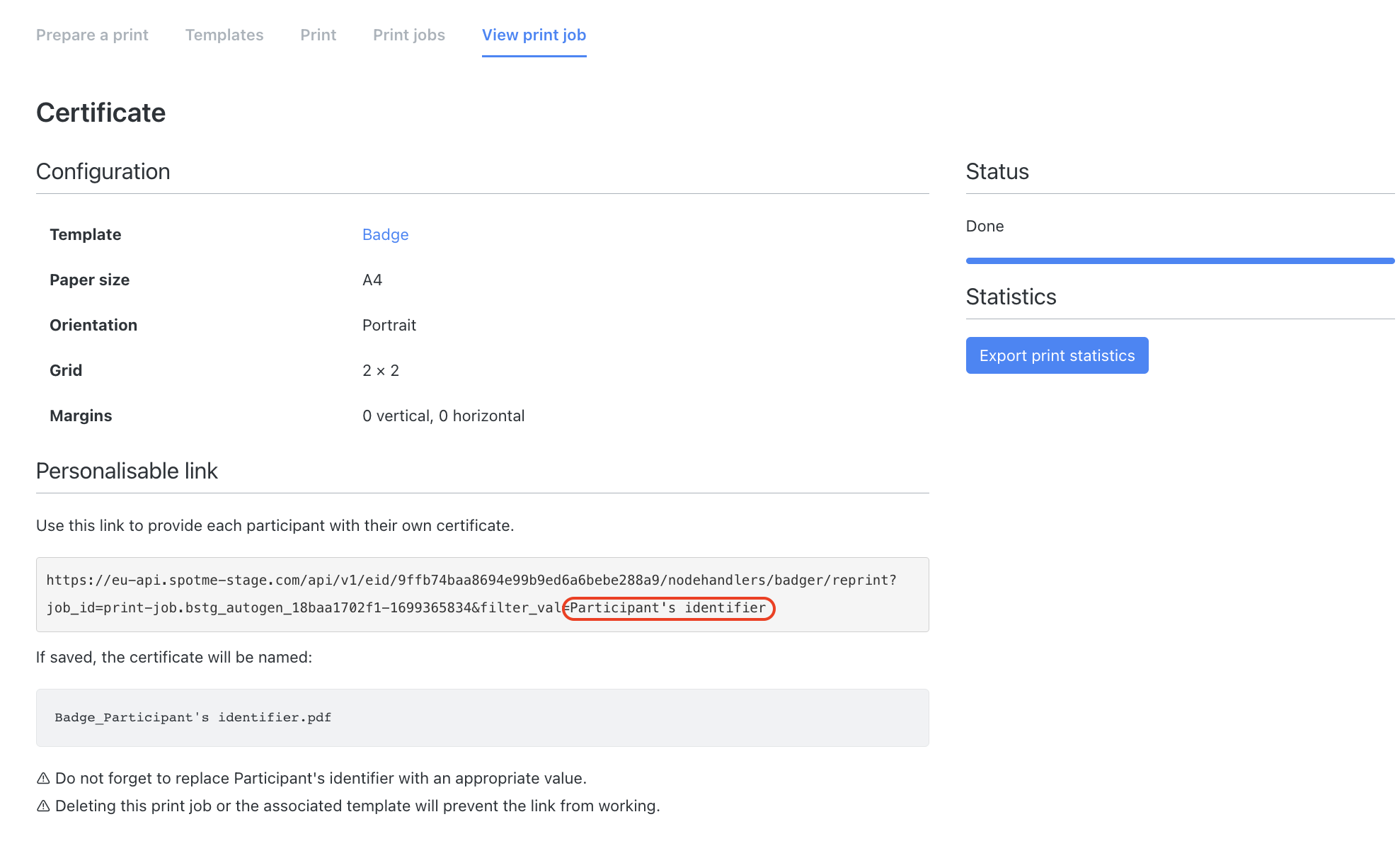
Task: Click the Certificate page title
Action: (101, 113)
